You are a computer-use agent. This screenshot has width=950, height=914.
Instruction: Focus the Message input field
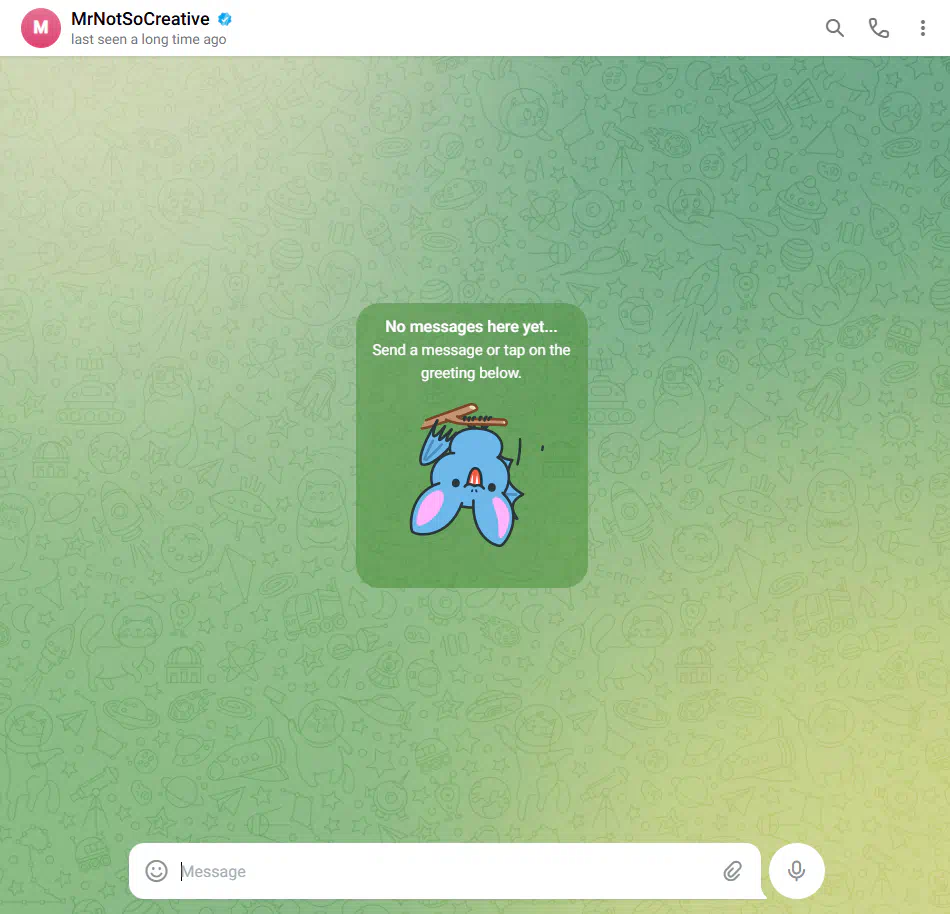point(445,871)
